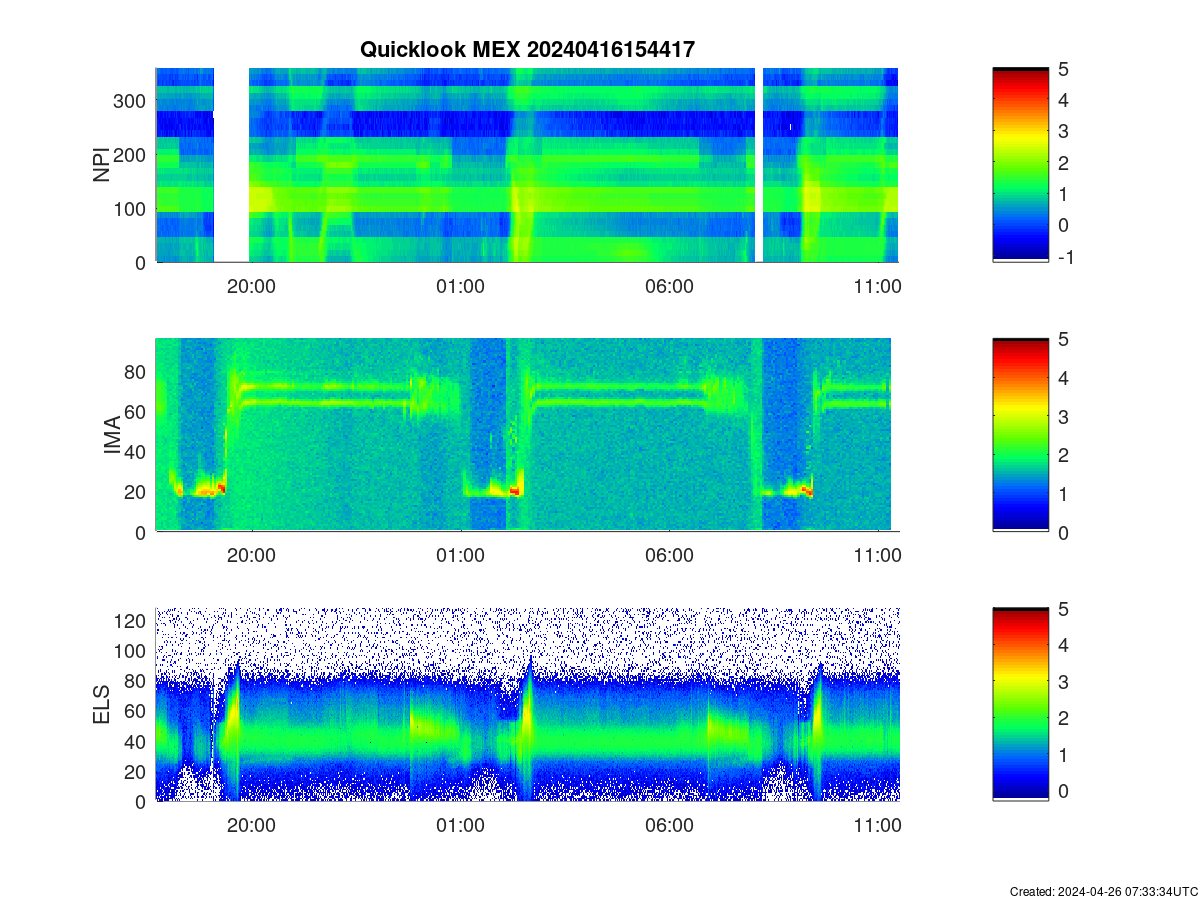Click the 01:00 tick under the IMA plot
This screenshot has width=1200, height=900.
click(x=460, y=555)
